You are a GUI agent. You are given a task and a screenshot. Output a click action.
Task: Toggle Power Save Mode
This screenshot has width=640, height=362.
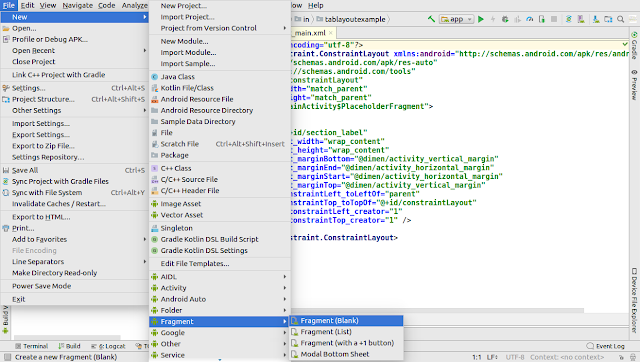tap(75, 286)
